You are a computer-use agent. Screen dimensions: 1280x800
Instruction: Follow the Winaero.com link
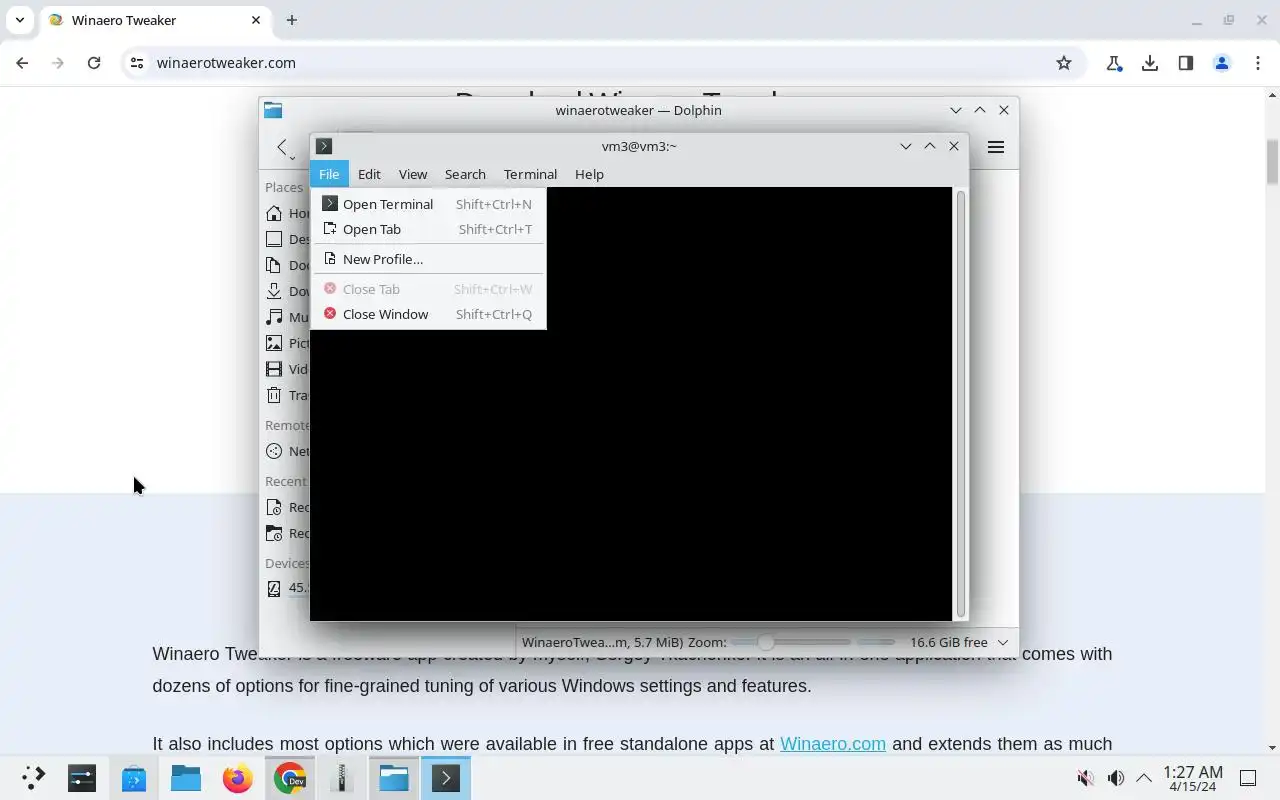click(x=833, y=744)
